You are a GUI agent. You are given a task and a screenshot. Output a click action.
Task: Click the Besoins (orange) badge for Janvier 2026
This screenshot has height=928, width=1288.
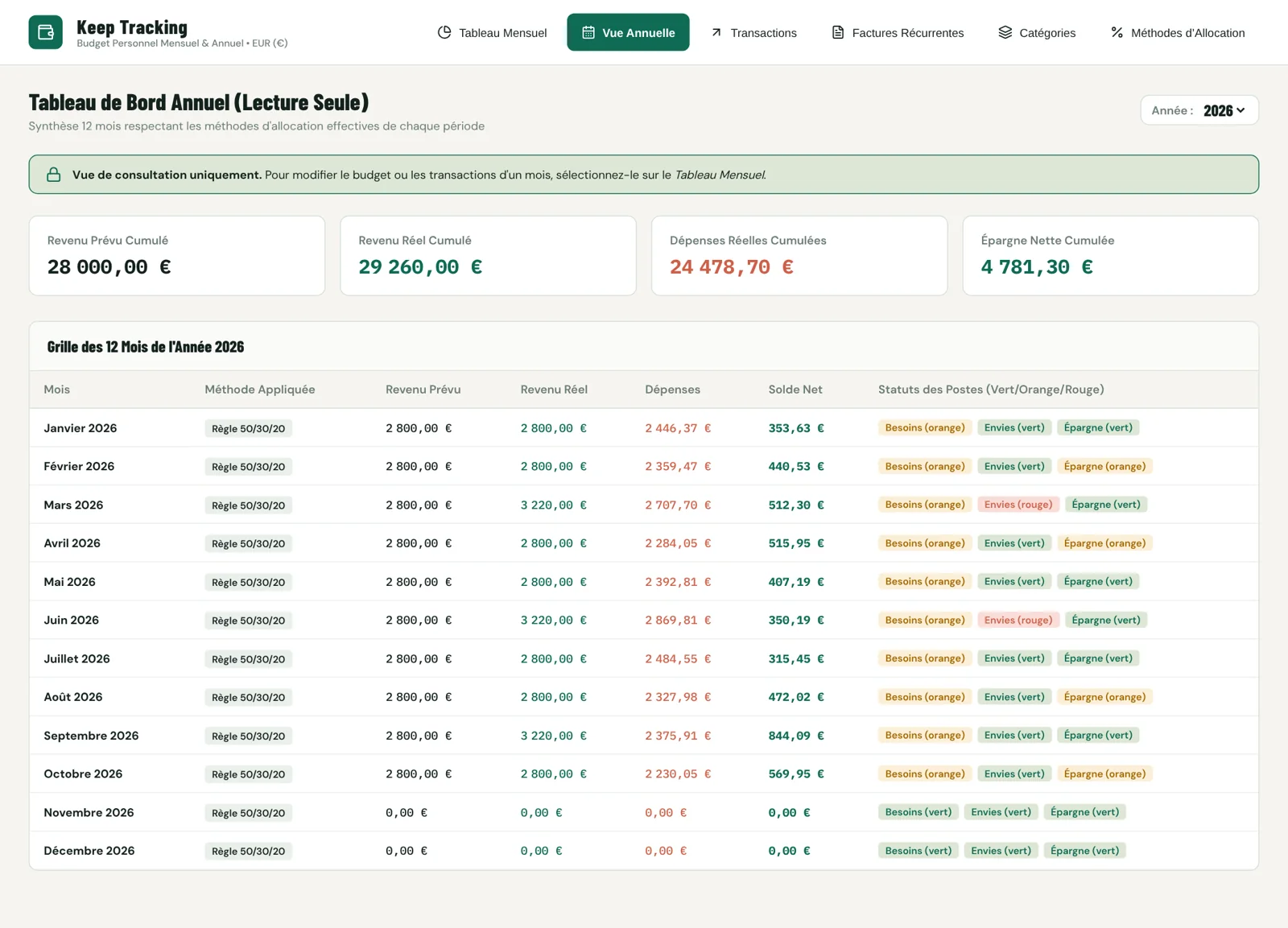coord(925,427)
